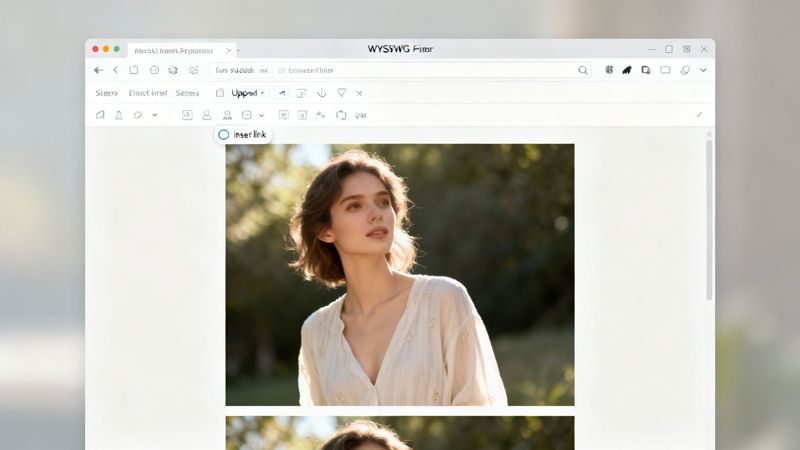Click the X icon at the end of the Upped row
The height and width of the screenshot is (450, 800).
click(359, 93)
